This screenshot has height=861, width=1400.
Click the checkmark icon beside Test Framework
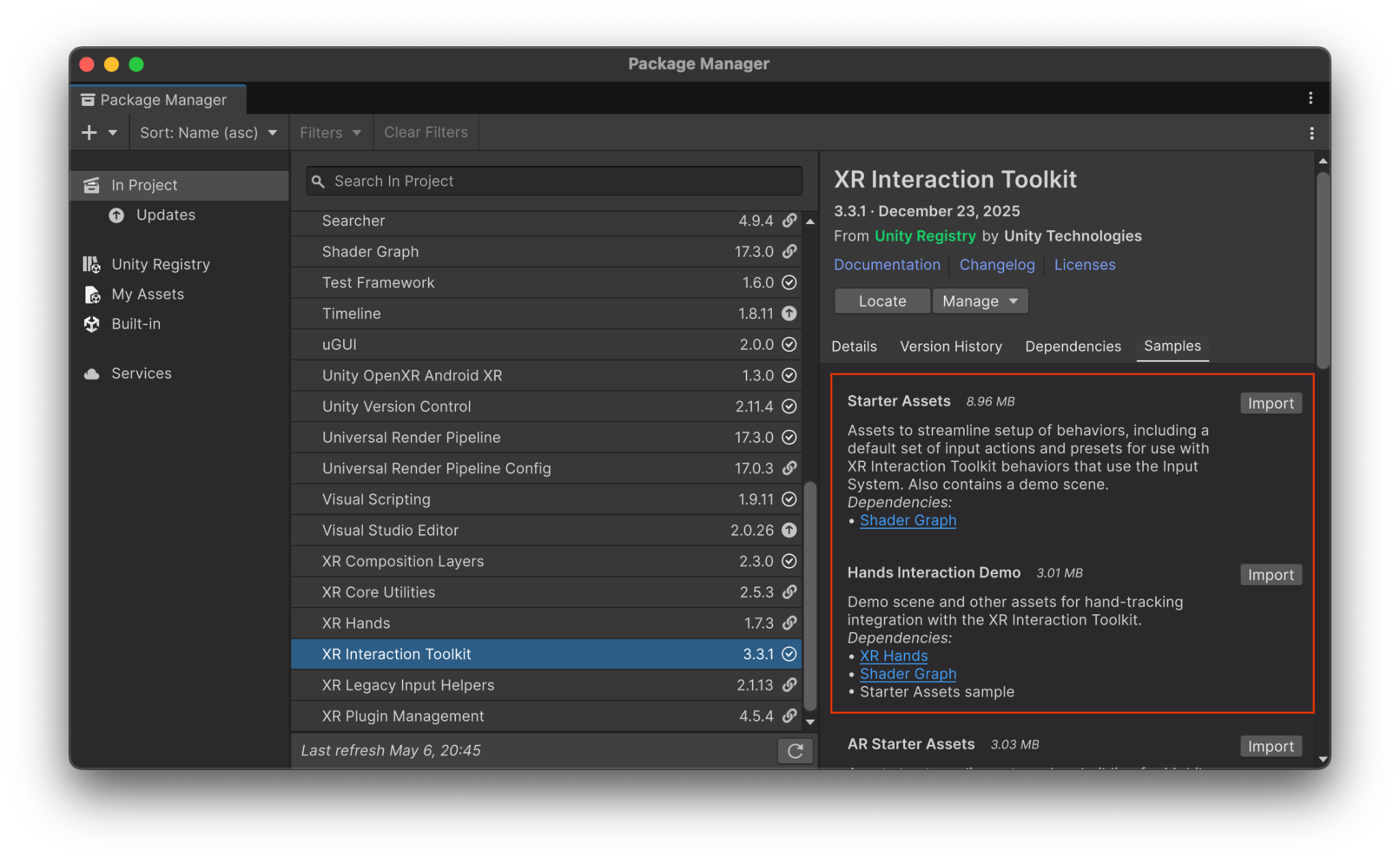790,283
